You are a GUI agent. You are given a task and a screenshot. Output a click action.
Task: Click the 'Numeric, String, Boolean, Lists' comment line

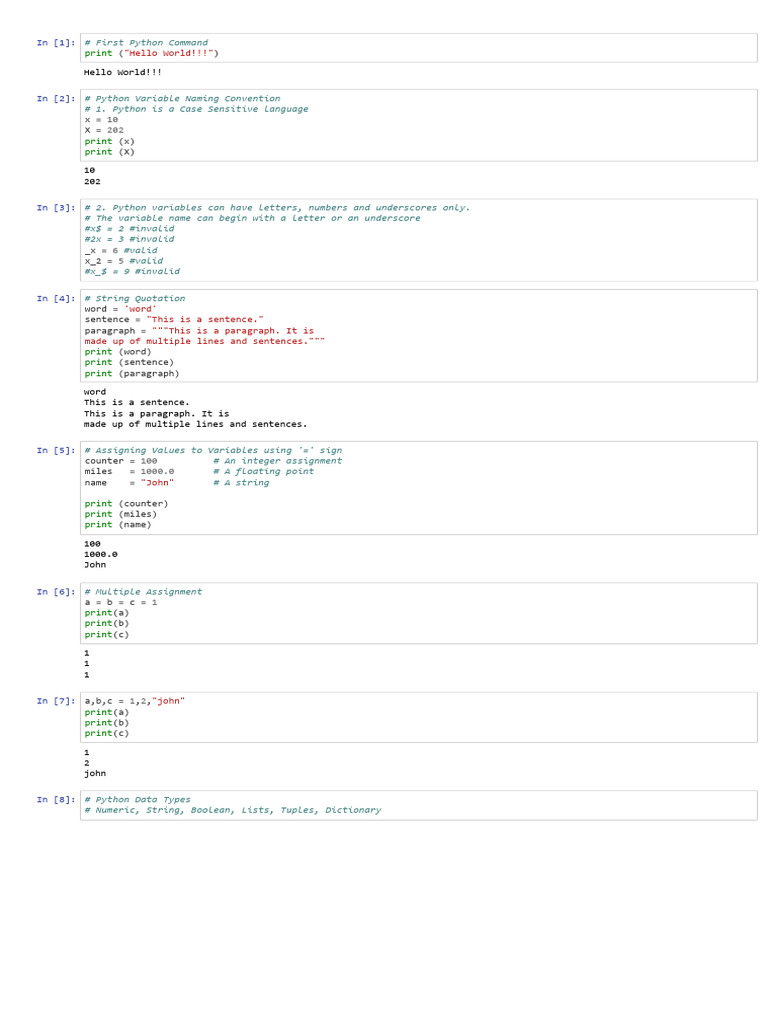pyautogui.click(x=232, y=810)
